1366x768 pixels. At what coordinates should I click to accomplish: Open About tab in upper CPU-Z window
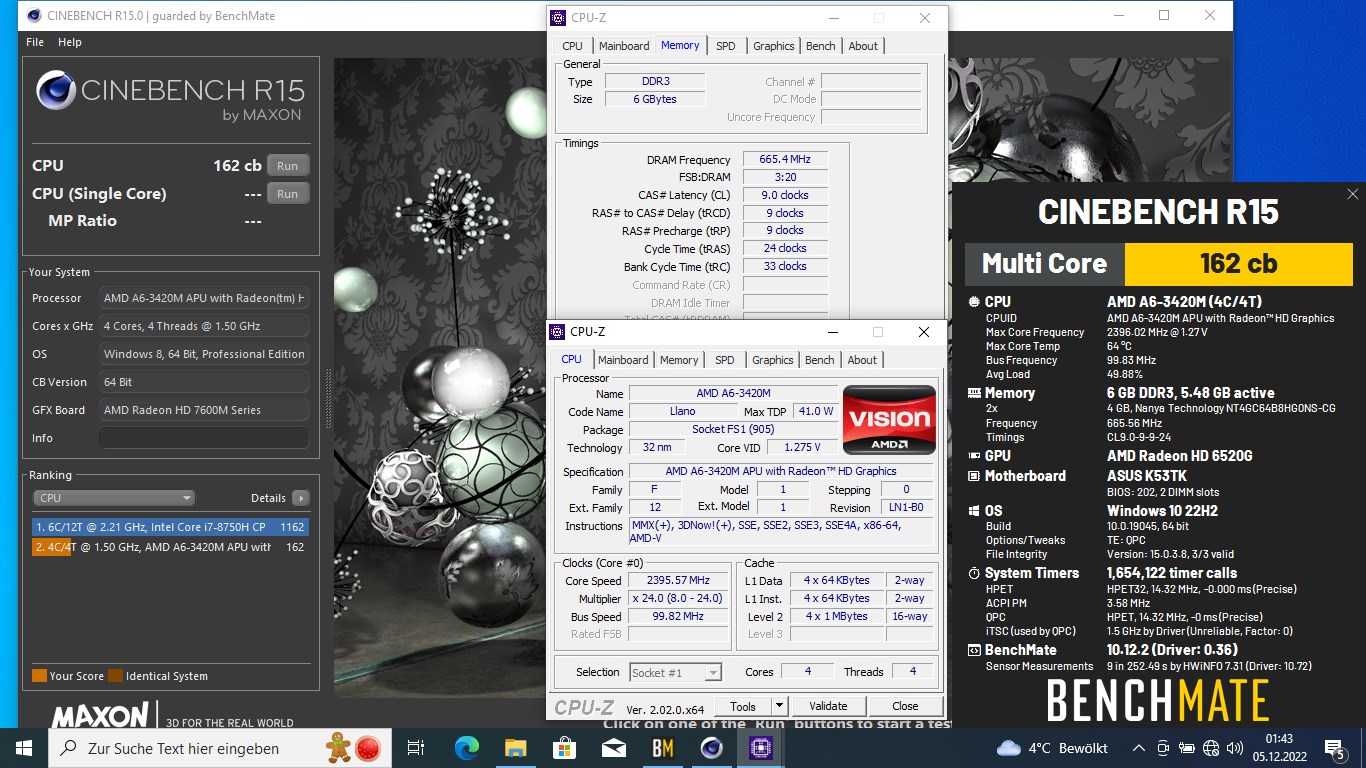(x=863, y=46)
